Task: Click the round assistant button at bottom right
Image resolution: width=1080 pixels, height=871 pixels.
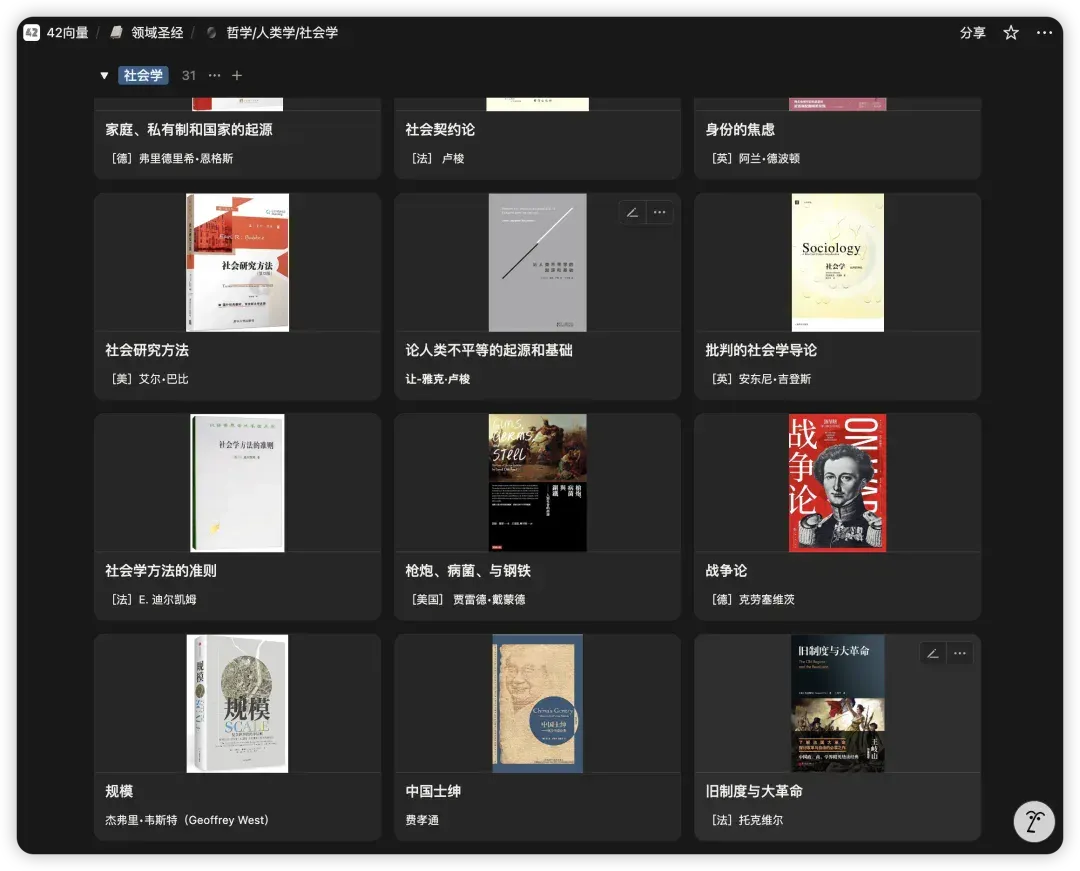Action: click(1034, 821)
